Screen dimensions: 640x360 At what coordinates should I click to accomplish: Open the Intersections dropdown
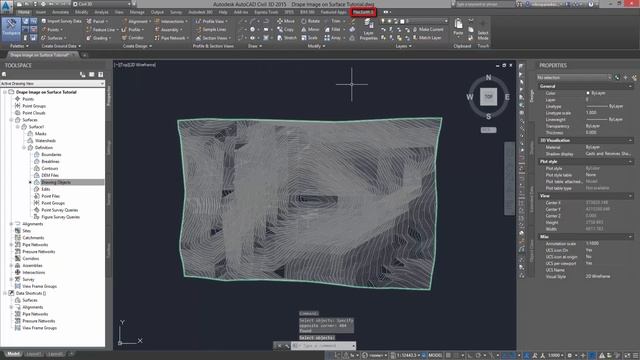click(171, 21)
